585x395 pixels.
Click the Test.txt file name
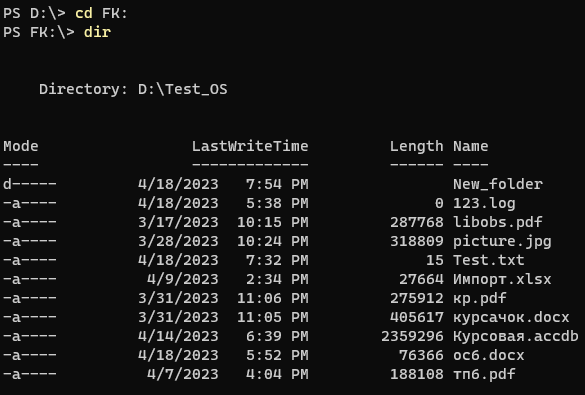tap(489, 260)
